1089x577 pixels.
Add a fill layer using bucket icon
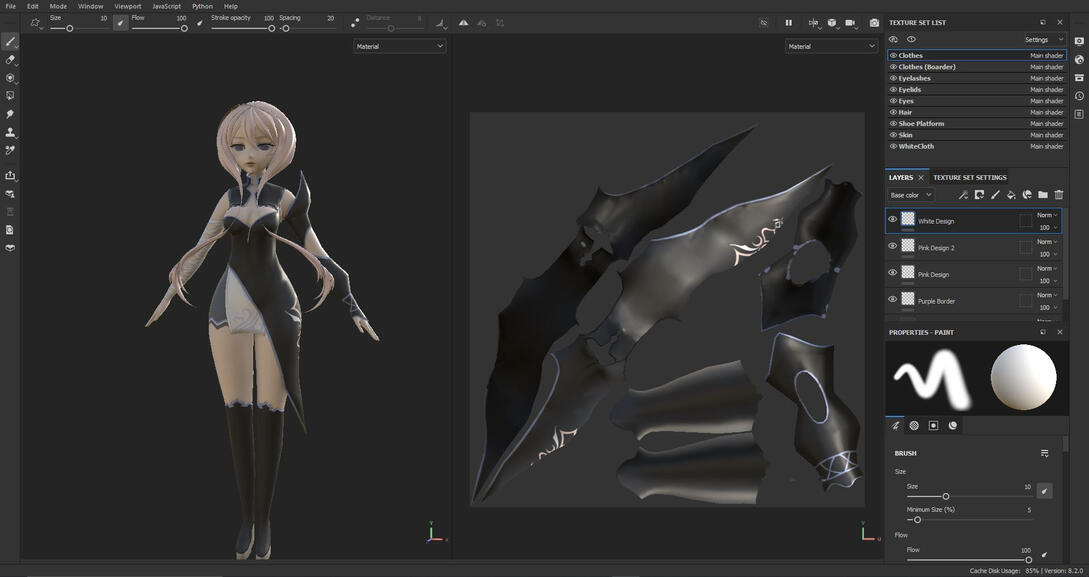[1011, 195]
